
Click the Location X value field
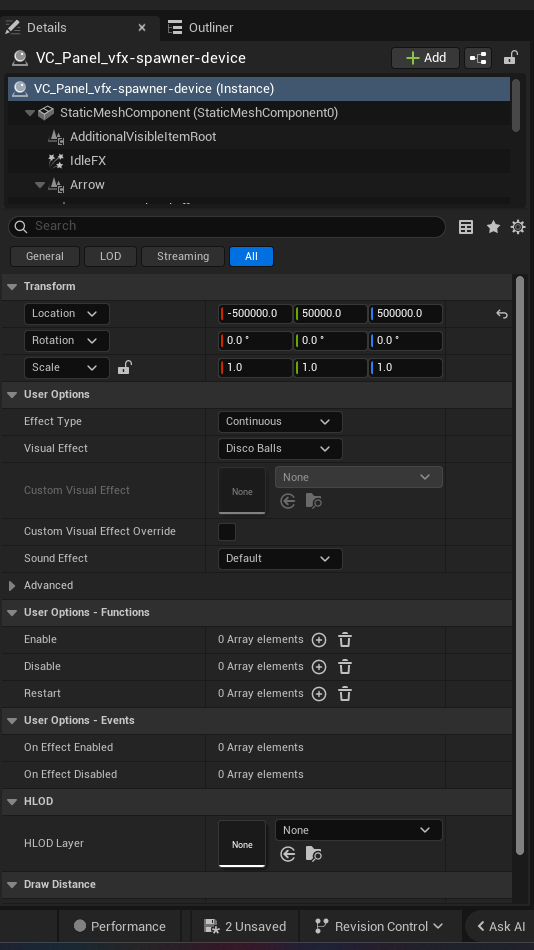(255, 314)
